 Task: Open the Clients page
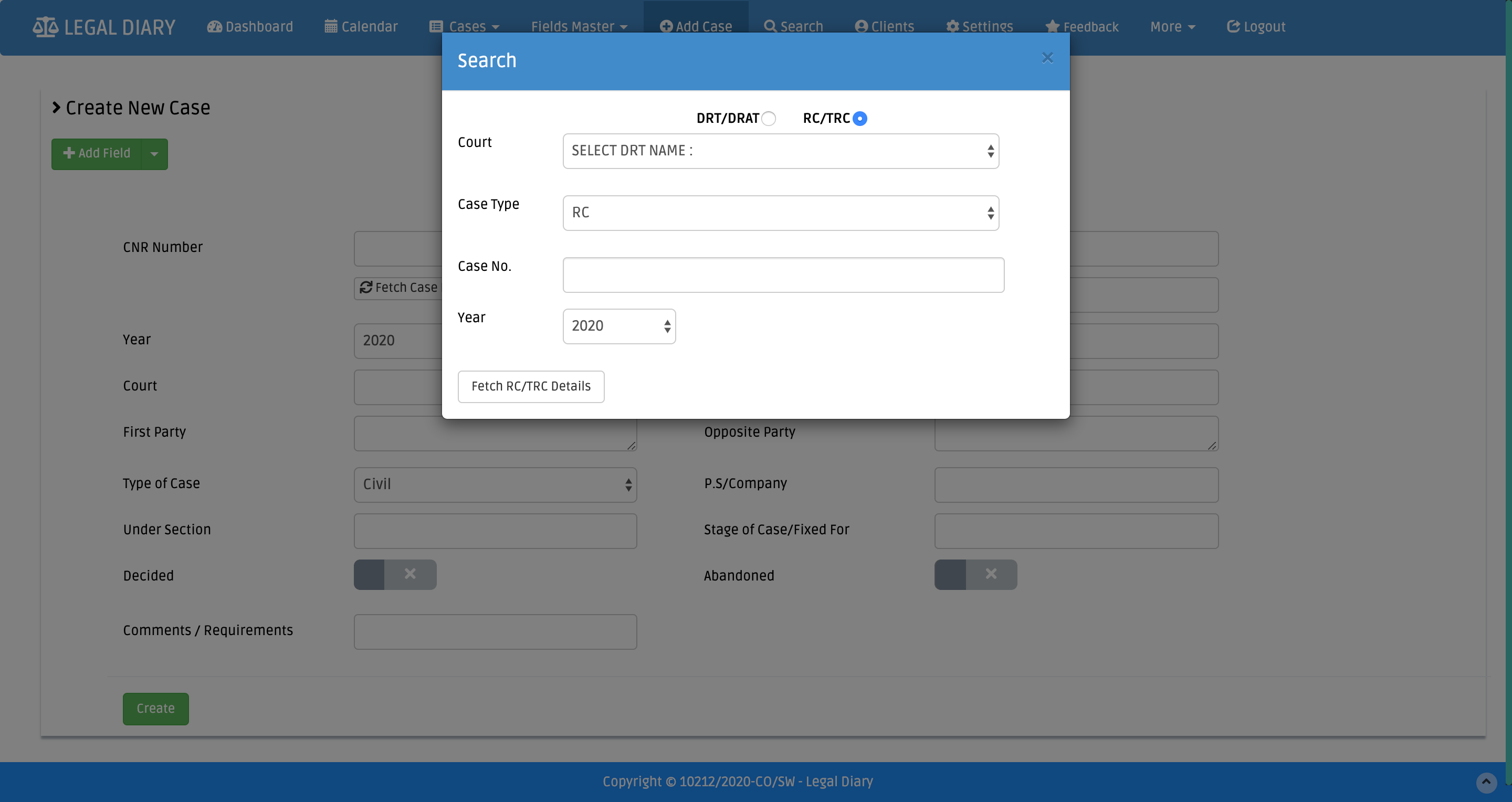[885, 27]
